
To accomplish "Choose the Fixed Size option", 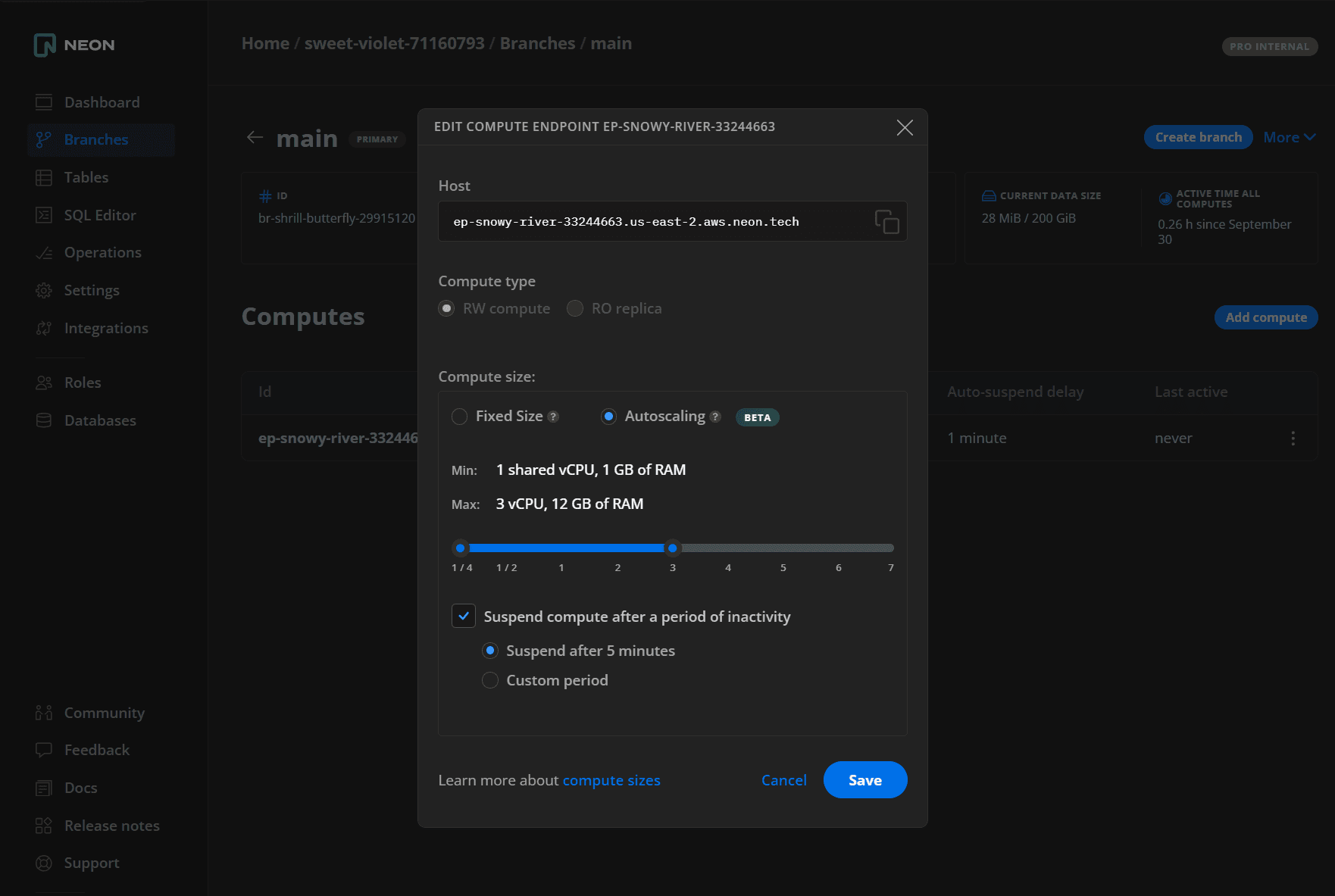I will (x=459, y=416).
